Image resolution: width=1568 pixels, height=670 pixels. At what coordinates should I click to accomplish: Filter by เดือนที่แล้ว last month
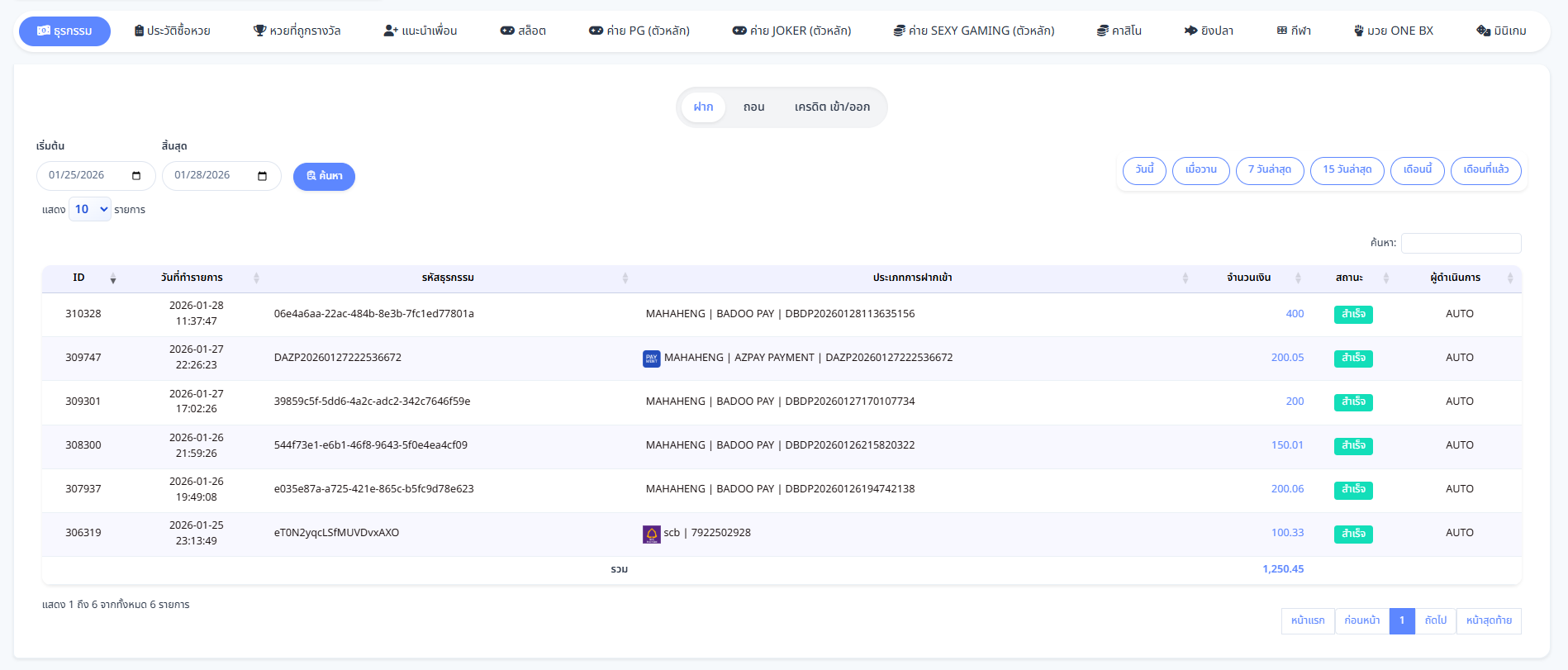coord(1485,170)
